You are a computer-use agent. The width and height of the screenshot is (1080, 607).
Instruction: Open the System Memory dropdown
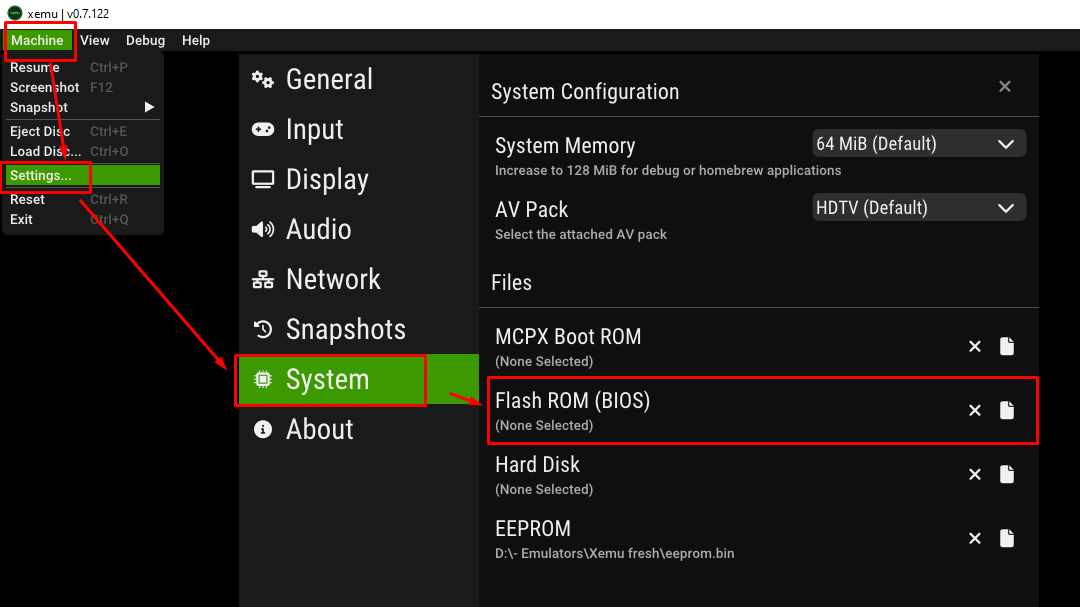pyautogui.click(x=919, y=144)
